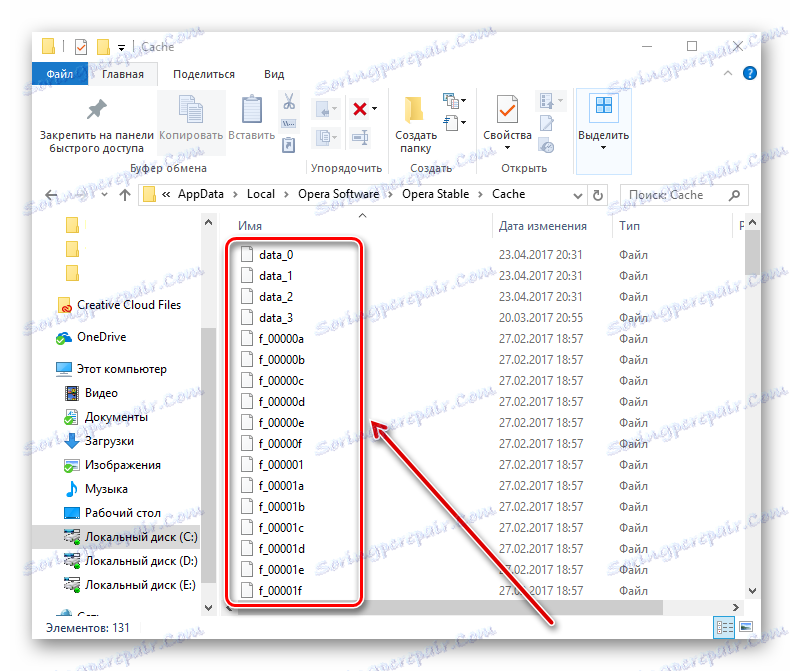Expand the Свойства dropdown arrow
793x671 pixels.
(x=507, y=148)
